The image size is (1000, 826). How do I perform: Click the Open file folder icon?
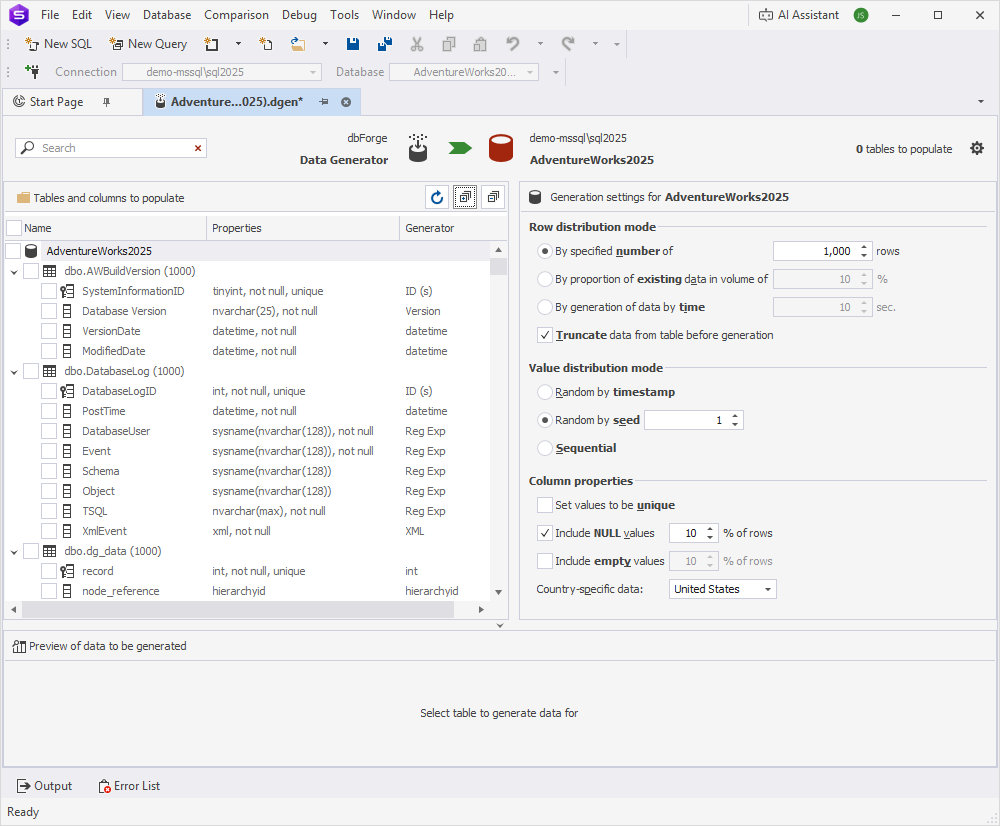coord(298,44)
